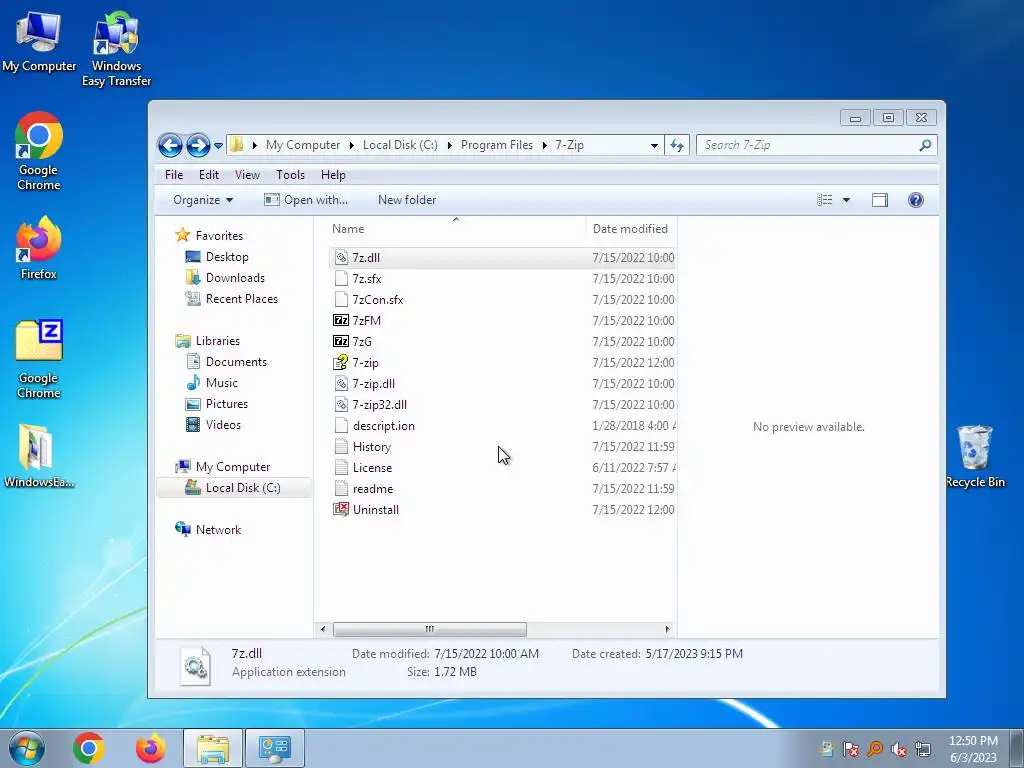Select the Uninstall application icon

pos(341,509)
